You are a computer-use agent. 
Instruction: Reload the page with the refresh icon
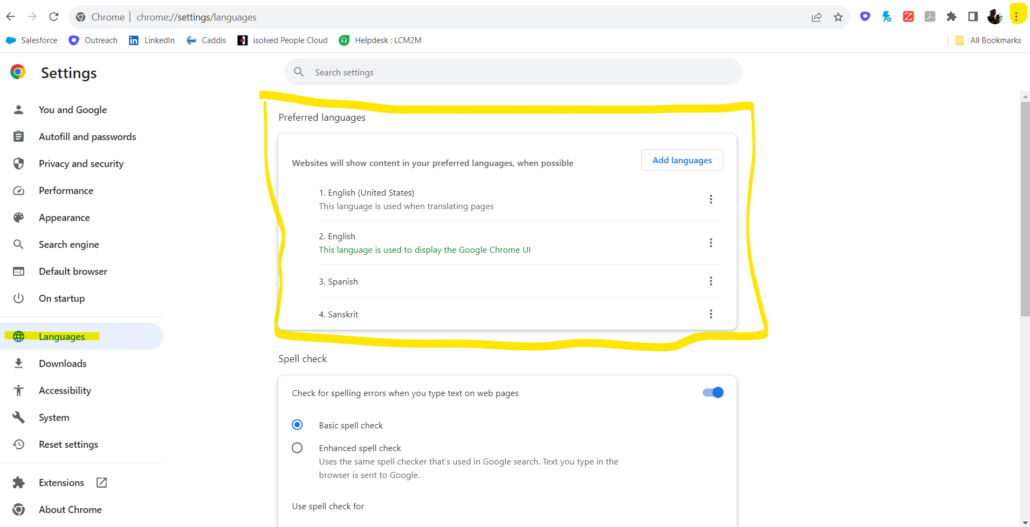53,17
